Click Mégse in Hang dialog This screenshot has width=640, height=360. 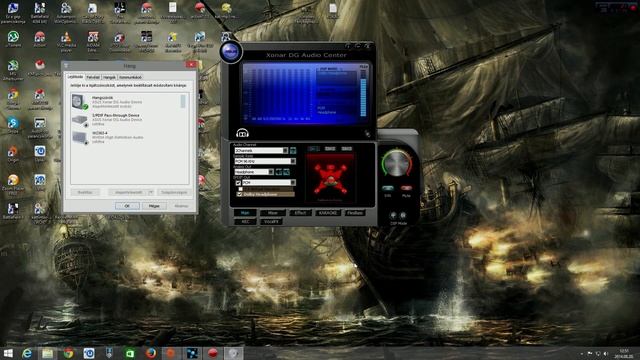(x=154, y=206)
